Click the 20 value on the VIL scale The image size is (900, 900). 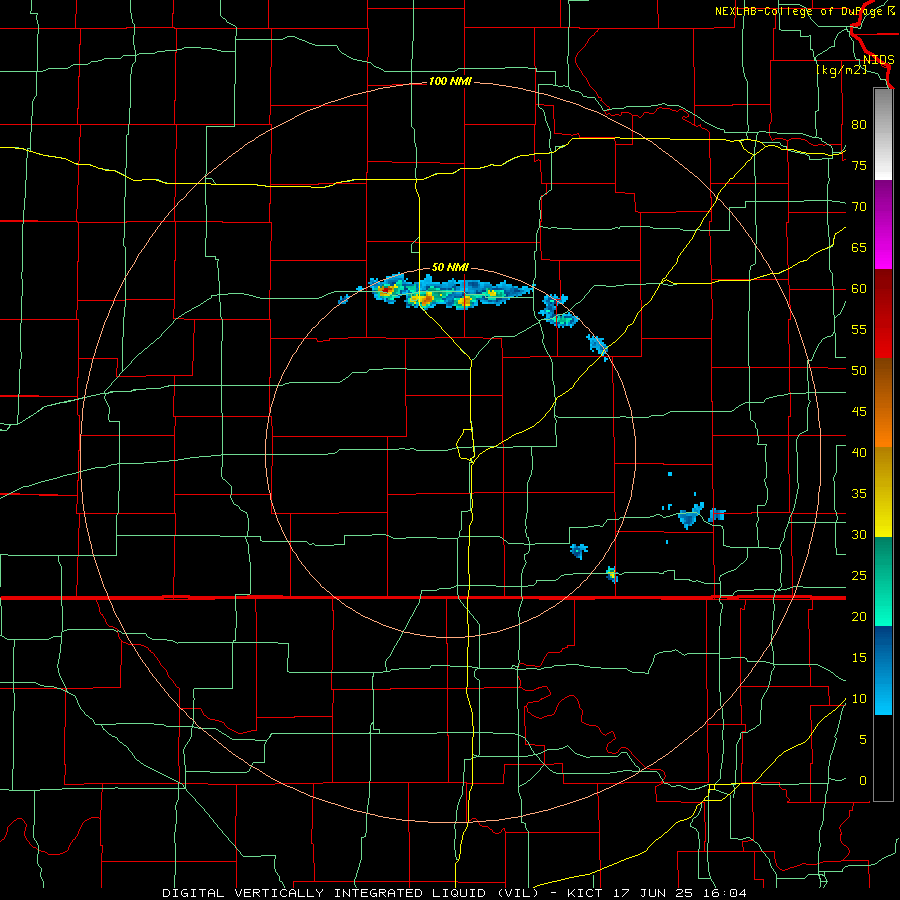coord(859,616)
